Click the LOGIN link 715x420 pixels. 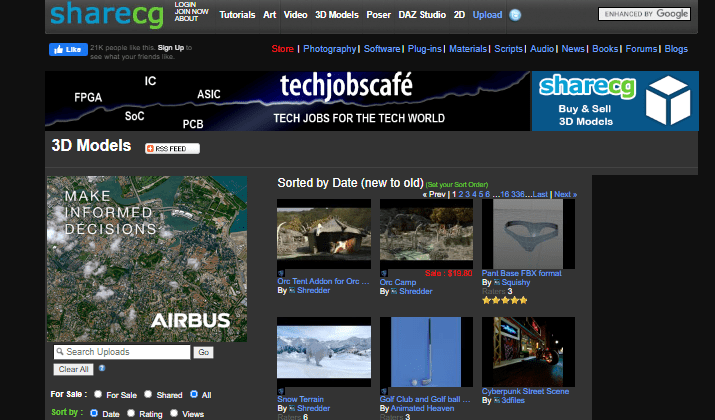[x=185, y=5]
